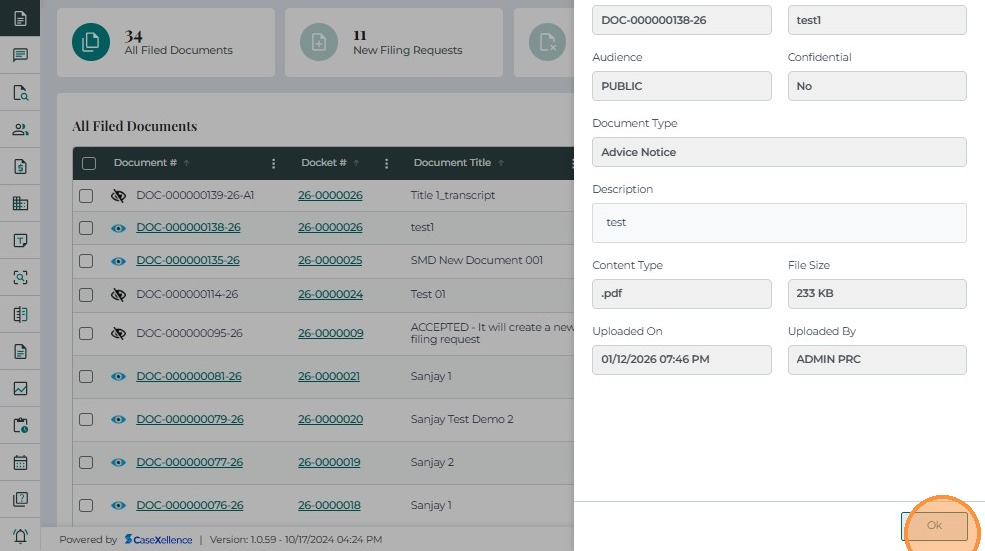Toggle eye icon beside DOC-000000138-26
This screenshot has width=985, height=551.
118,228
